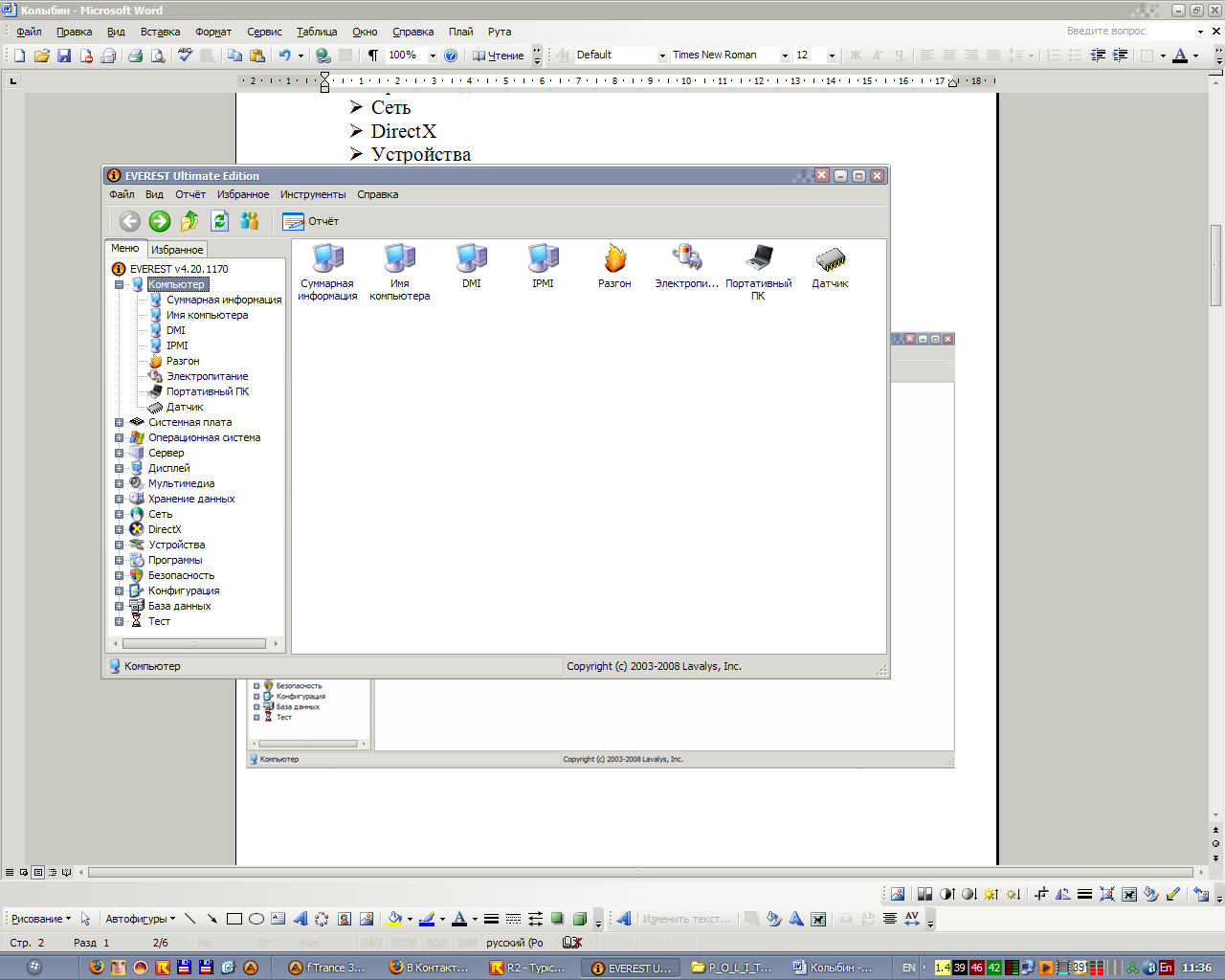Image resolution: width=1225 pixels, height=980 pixels.
Task: Open Word Вставка menu
Action: pyautogui.click(x=160, y=32)
